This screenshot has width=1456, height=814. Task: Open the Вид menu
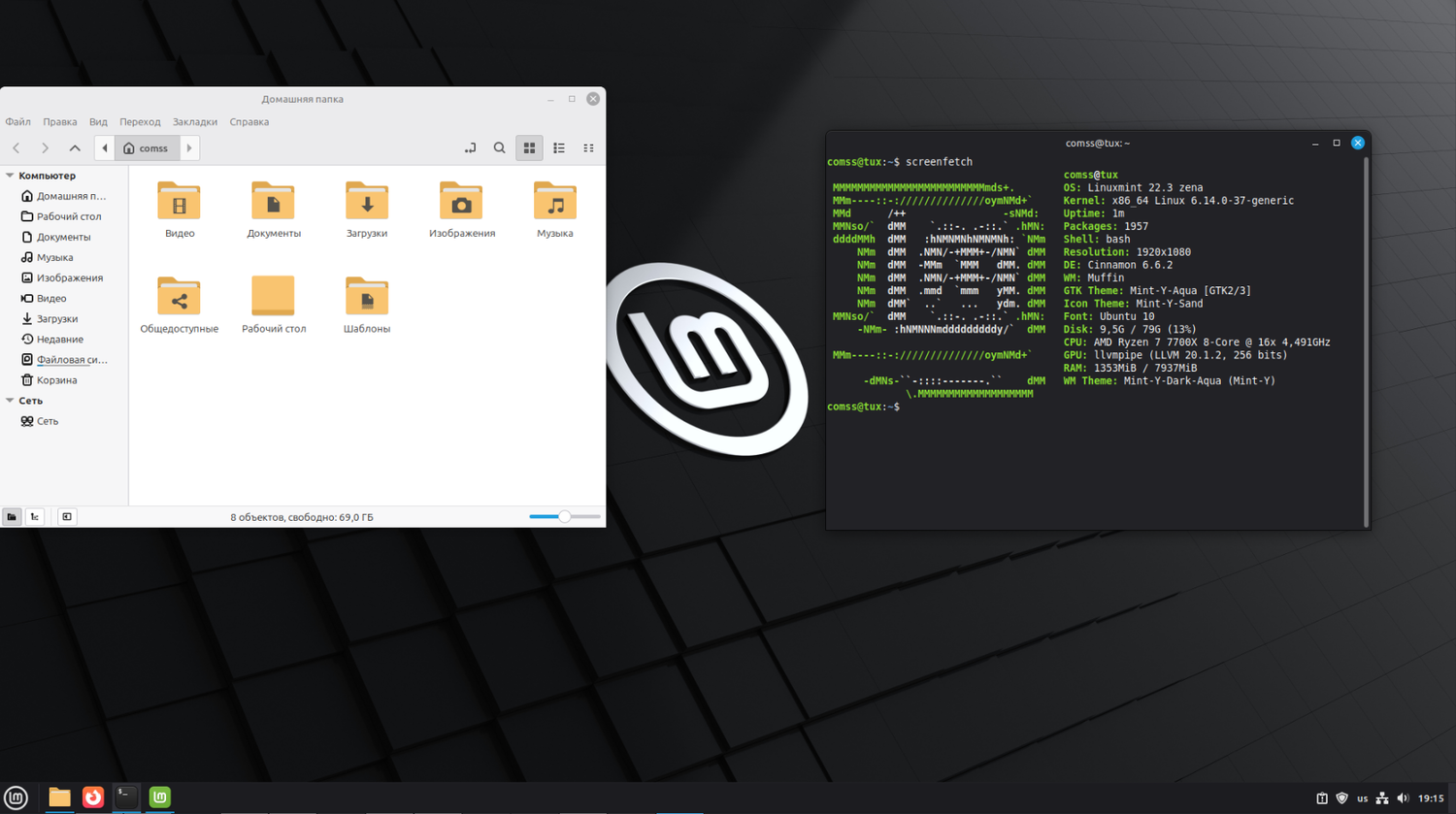98,122
